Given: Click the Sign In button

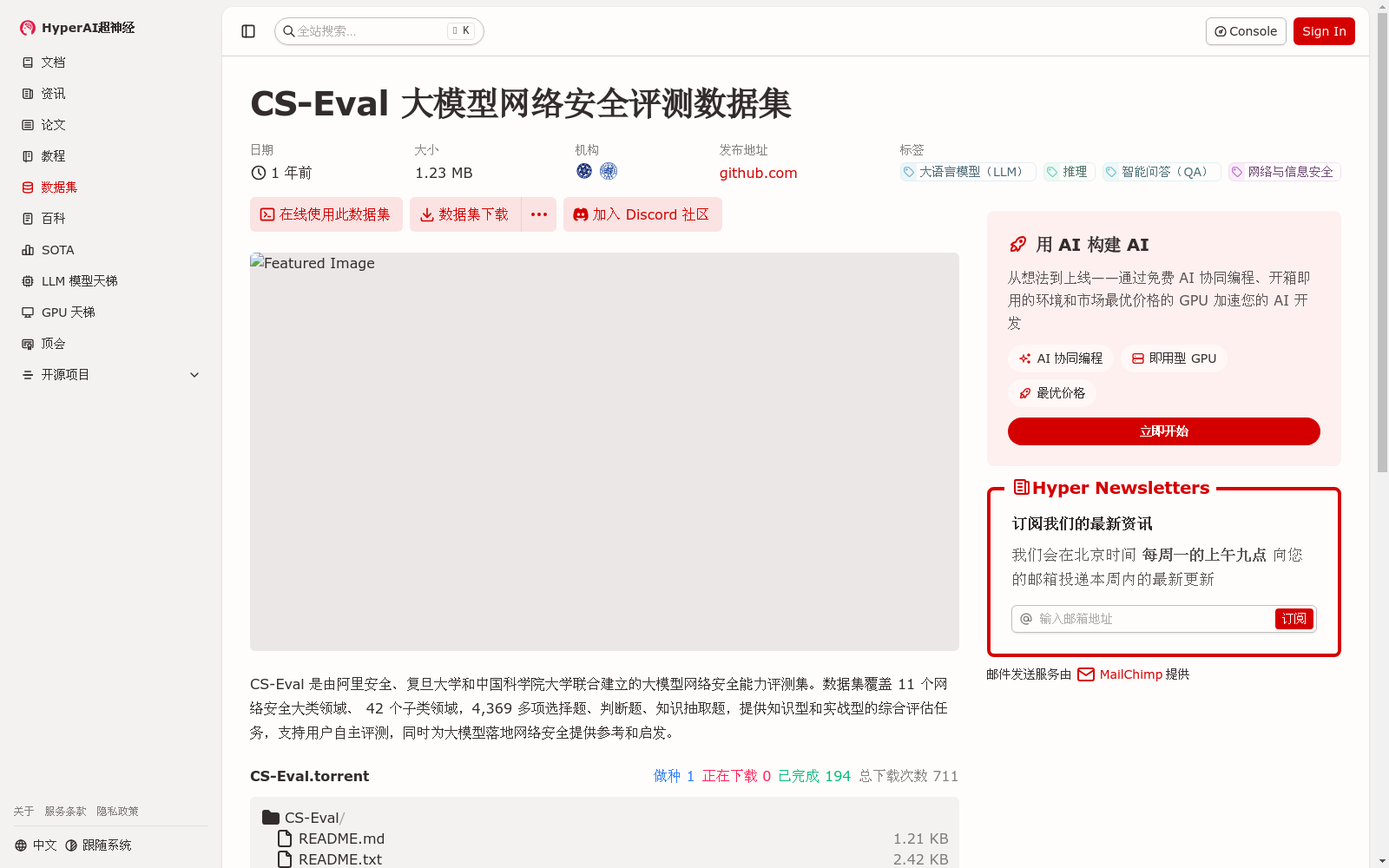Looking at the screenshot, I should click(1323, 30).
